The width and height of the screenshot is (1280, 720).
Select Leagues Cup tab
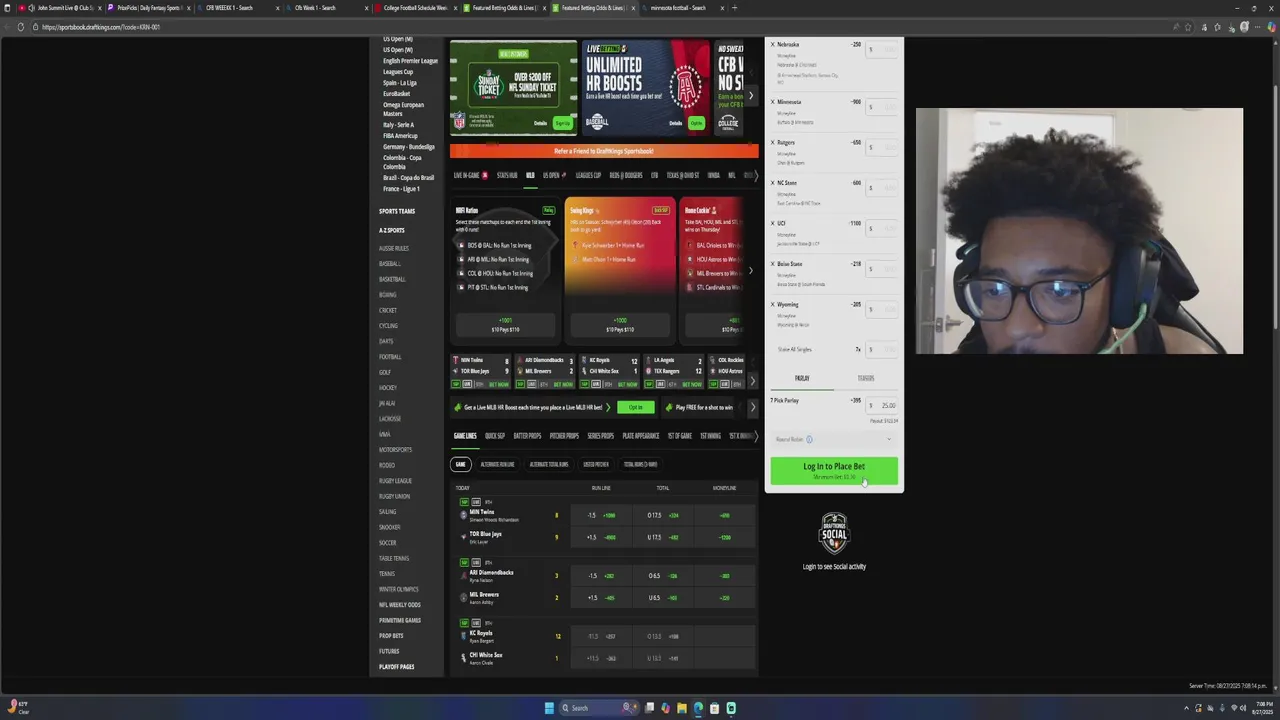click(588, 175)
